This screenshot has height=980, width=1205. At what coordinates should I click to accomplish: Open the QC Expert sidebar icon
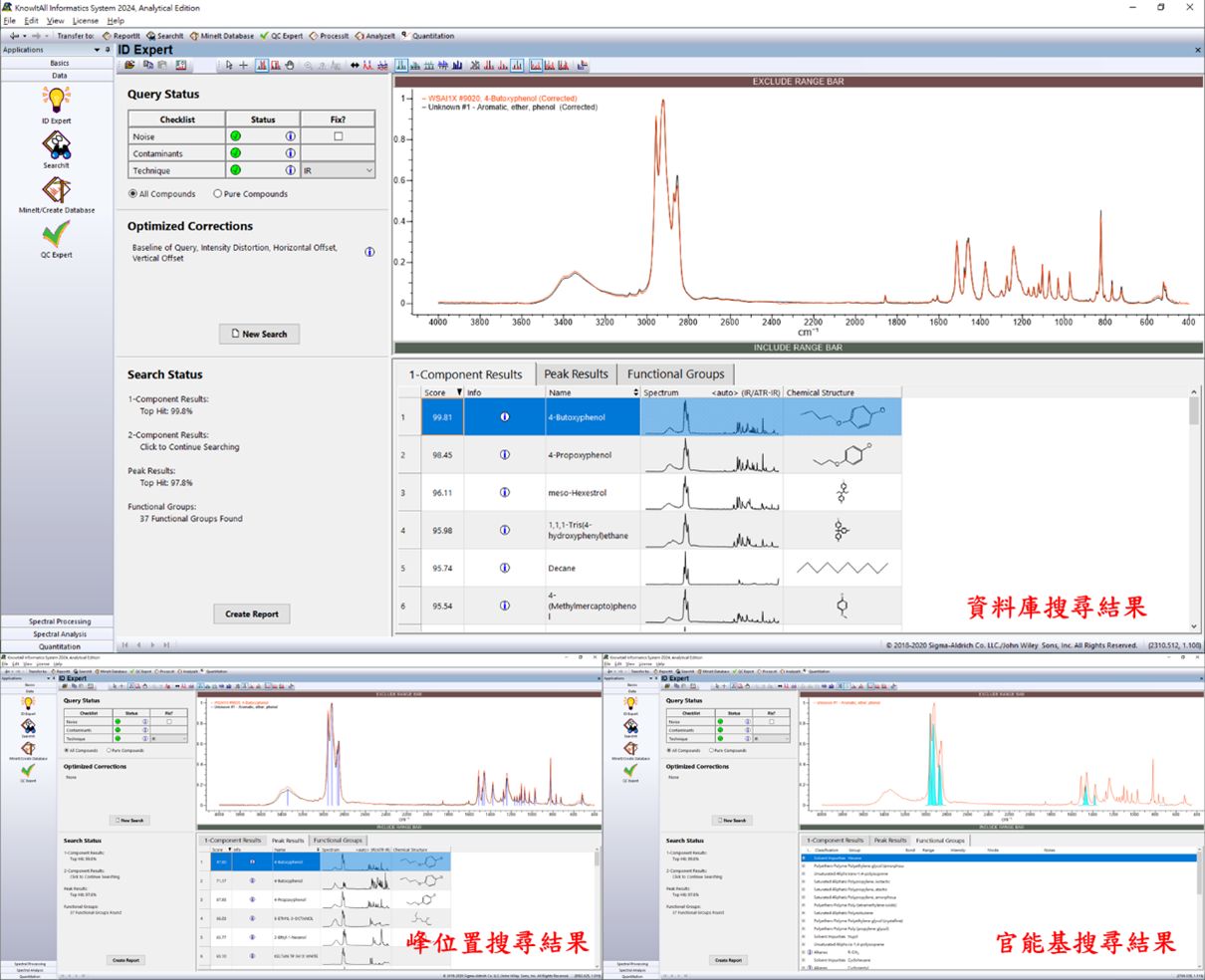(x=56, y=239)
